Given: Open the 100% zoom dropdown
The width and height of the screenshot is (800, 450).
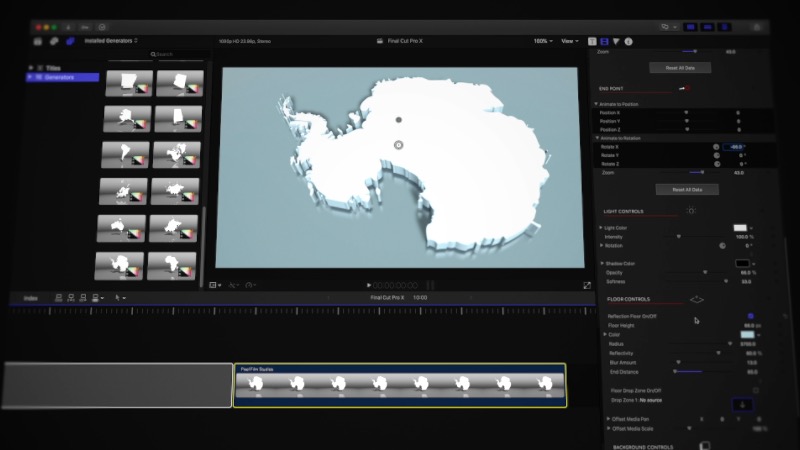Looking at the screenshot, I should point(543,41).
